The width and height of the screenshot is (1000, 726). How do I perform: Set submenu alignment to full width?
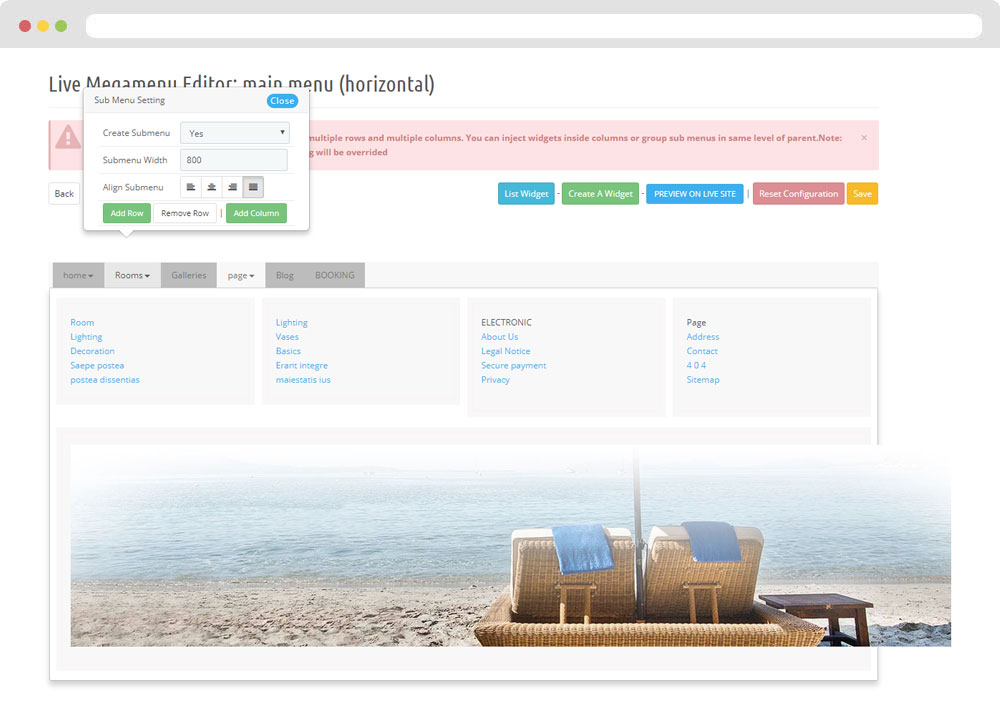(x=253, y=187)
